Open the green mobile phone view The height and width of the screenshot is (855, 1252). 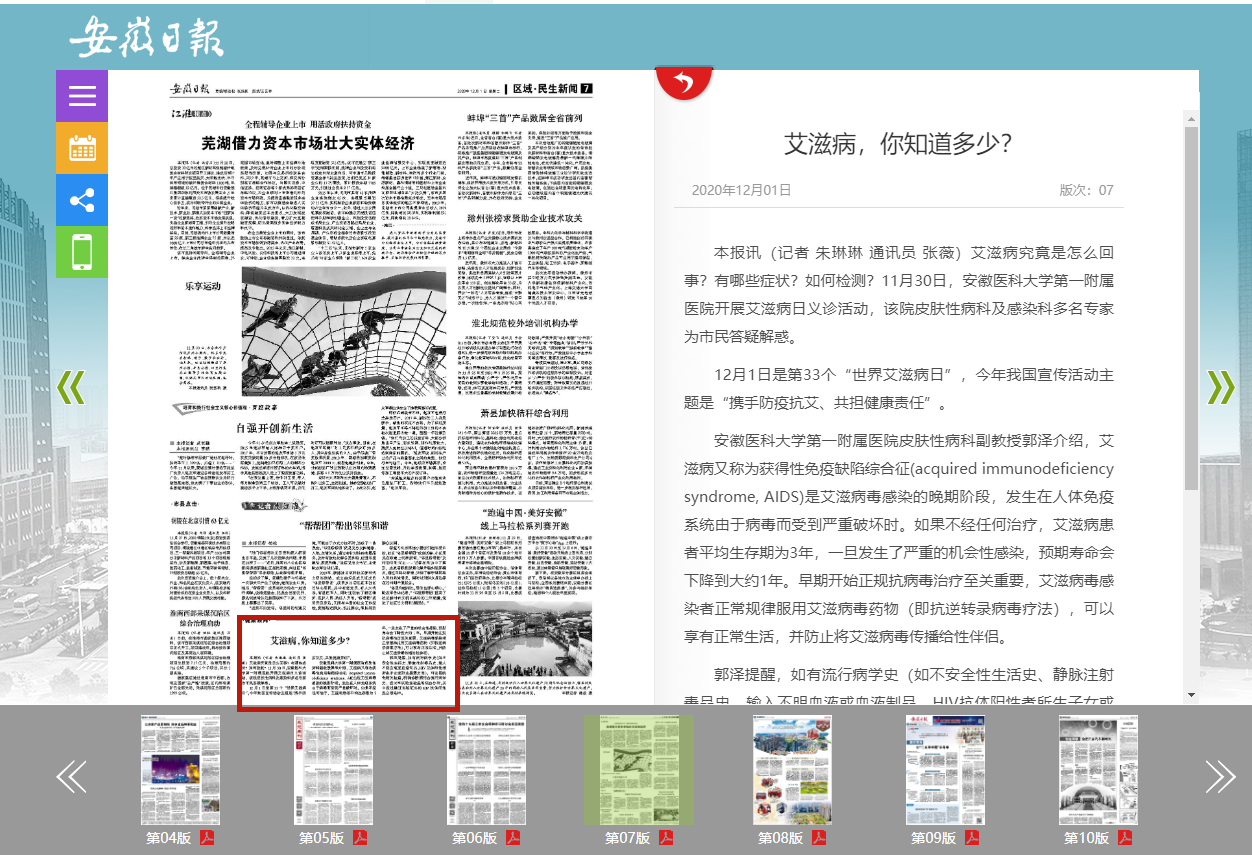click(82, 252)
